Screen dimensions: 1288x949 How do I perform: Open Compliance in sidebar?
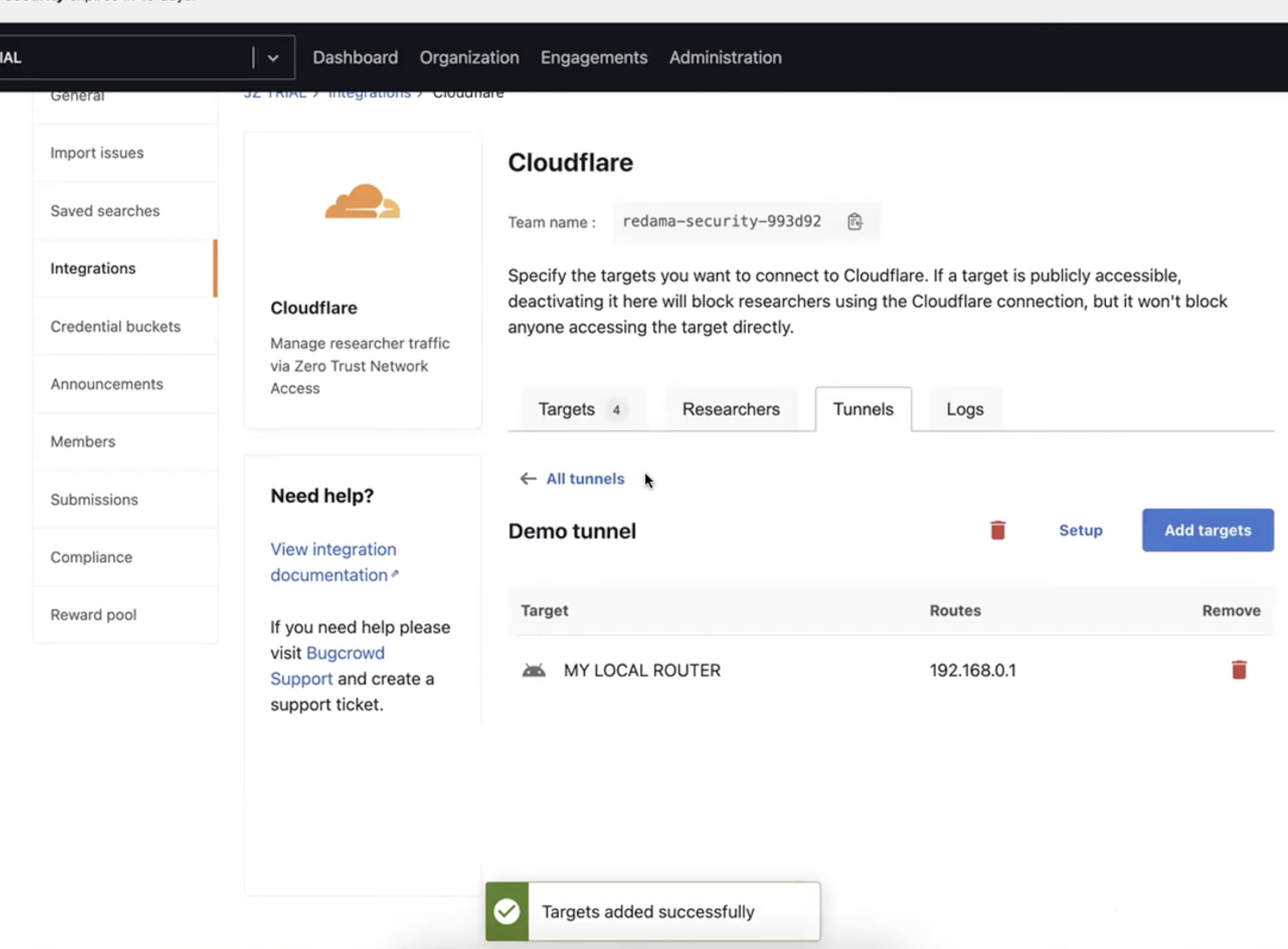(x=125, y=557)
